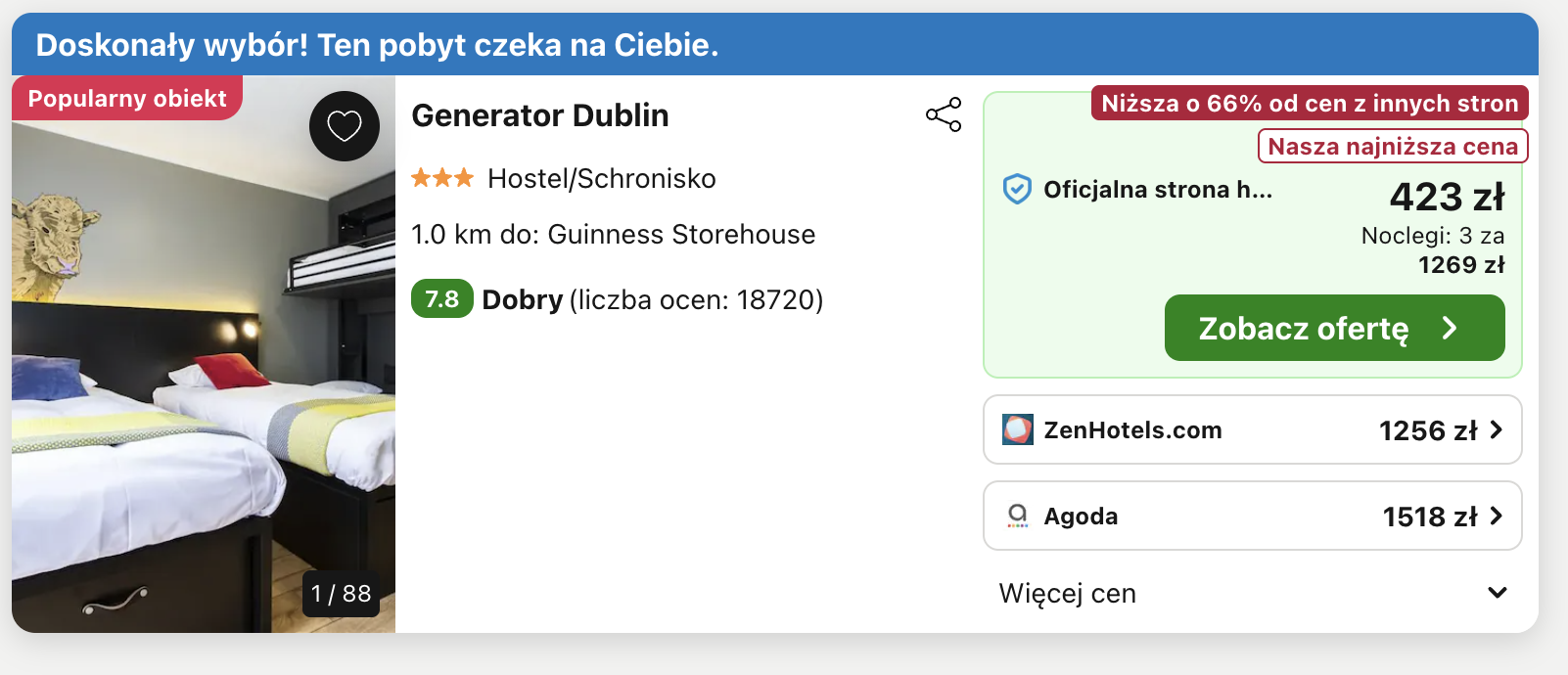Click the Agoda logo icon
The height and width of the screenshot is (675, 1568).
[x=1018, y=516]
